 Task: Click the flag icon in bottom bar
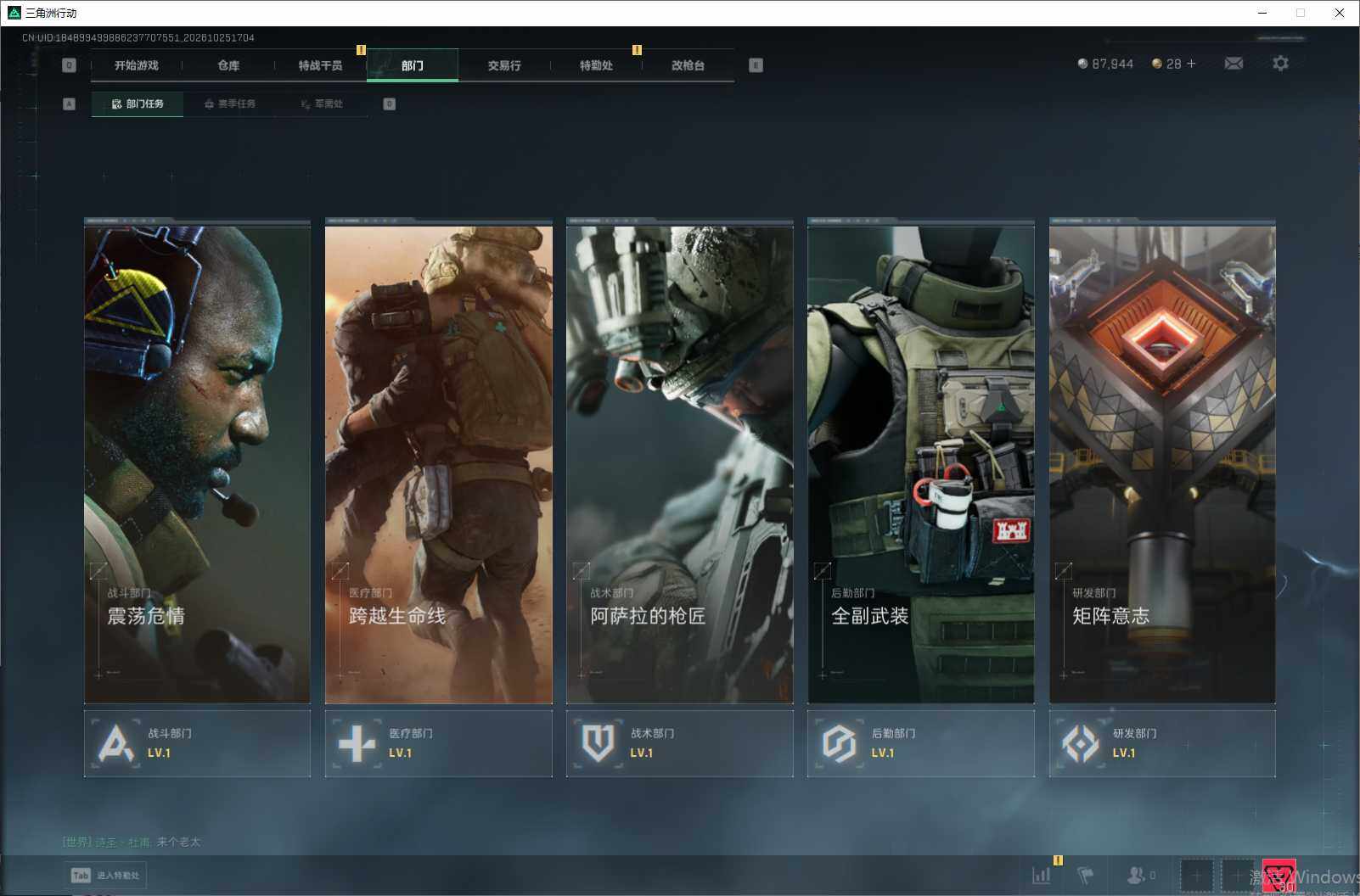1085,876
